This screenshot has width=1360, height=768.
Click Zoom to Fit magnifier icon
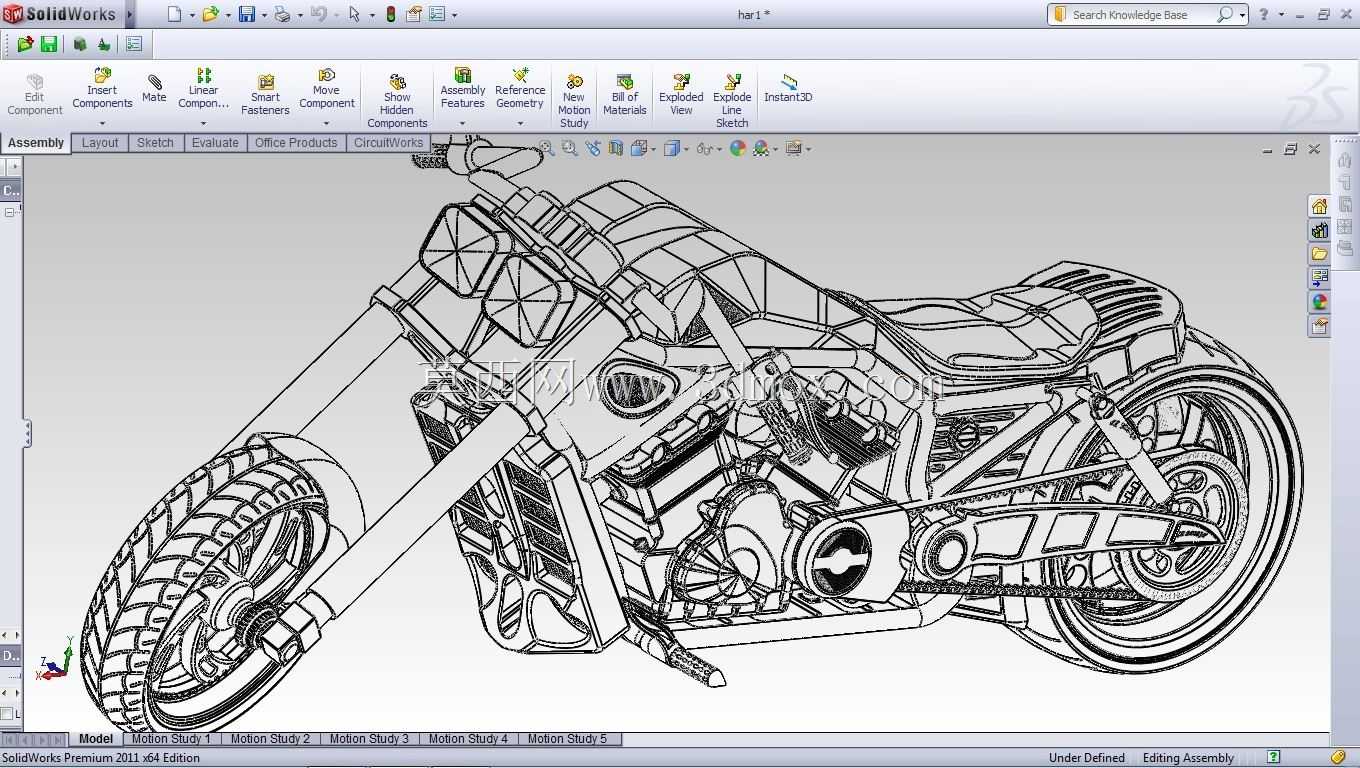click(547, 148)
